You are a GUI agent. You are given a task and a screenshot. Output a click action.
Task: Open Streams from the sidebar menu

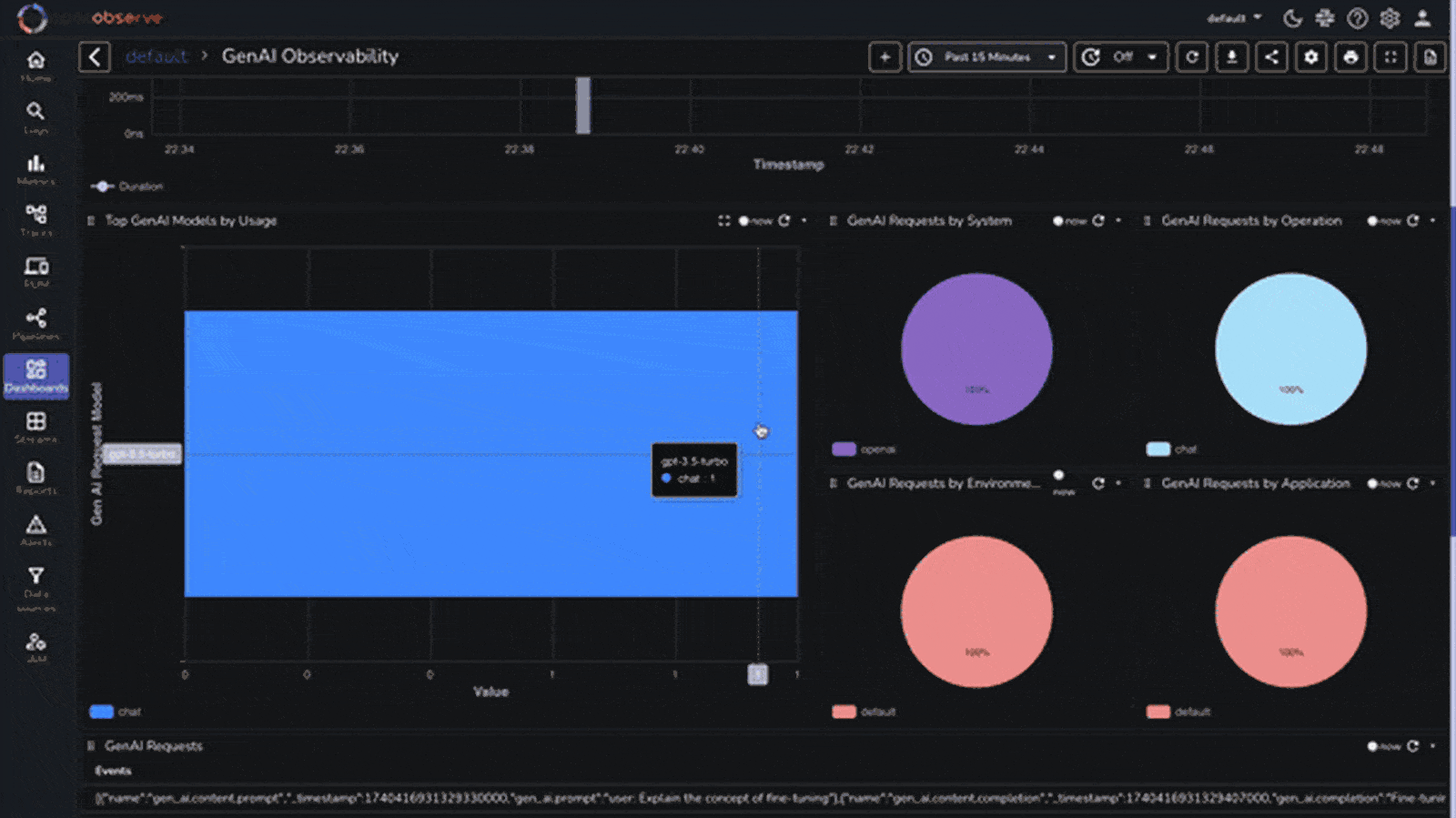pyautogui.click(x=35, y=427)
